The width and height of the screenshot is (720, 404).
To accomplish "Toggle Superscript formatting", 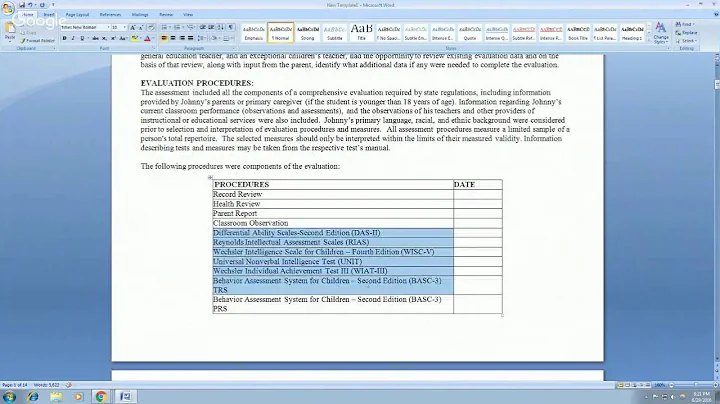I will [x=113, y=38].
